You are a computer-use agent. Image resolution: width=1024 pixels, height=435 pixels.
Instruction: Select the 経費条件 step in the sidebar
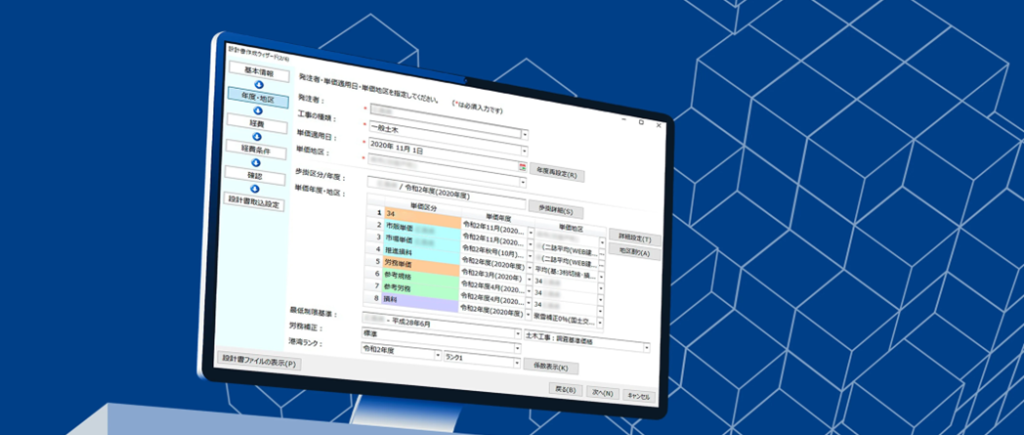255,148
